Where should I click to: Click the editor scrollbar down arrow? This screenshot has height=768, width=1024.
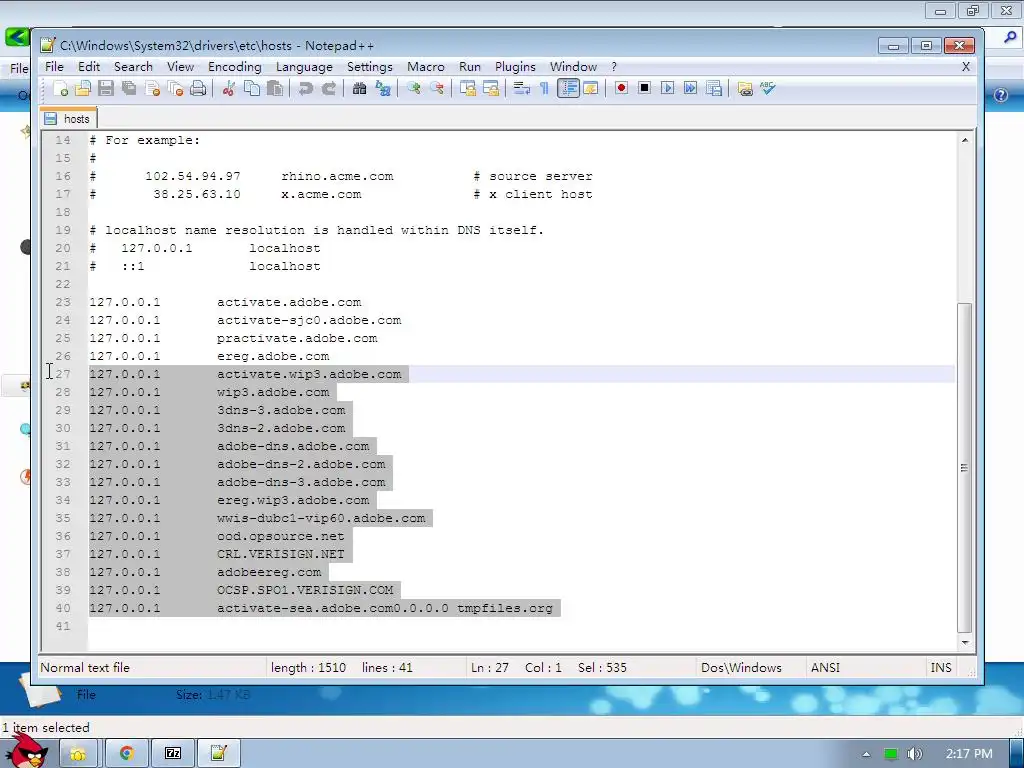click(965, 643)
